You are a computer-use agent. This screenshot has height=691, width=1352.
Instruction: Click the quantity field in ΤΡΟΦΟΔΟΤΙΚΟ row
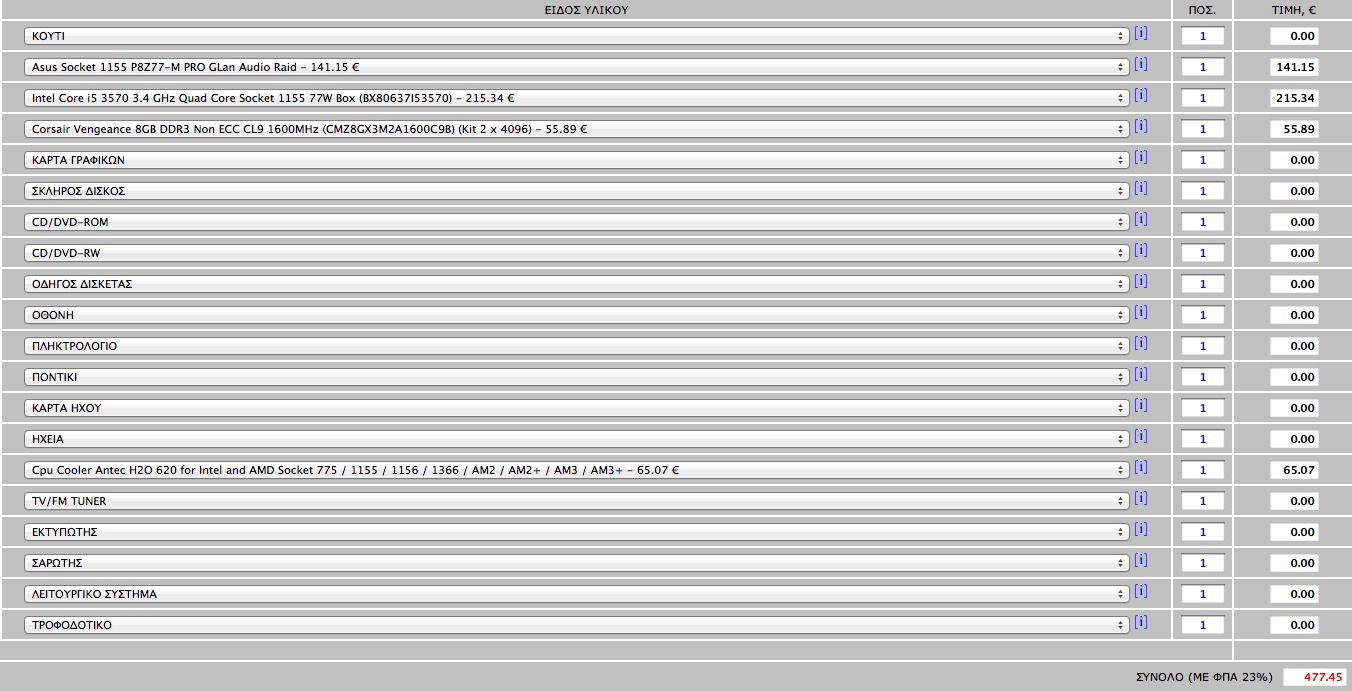coord(1203,625)
